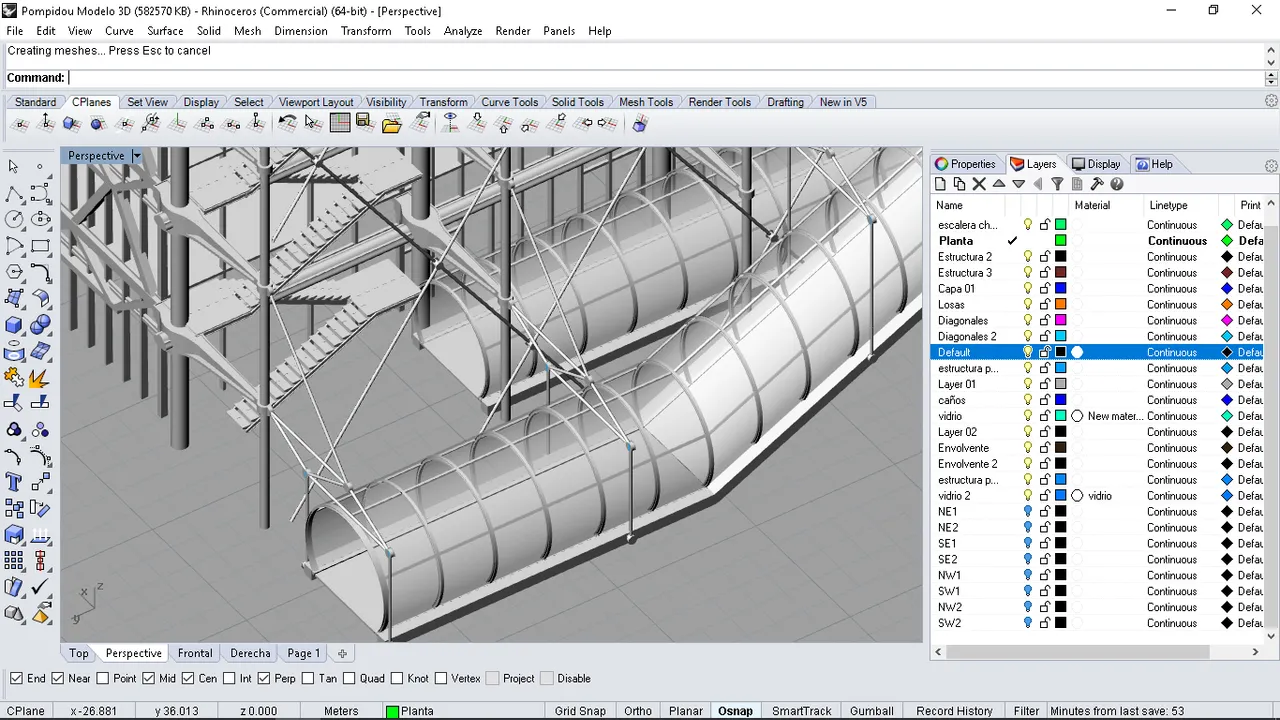The height and width of the screenshot is (720, 1280).
Task: Click Set CPlane to Object box icon
Action: tap(72, 123)
